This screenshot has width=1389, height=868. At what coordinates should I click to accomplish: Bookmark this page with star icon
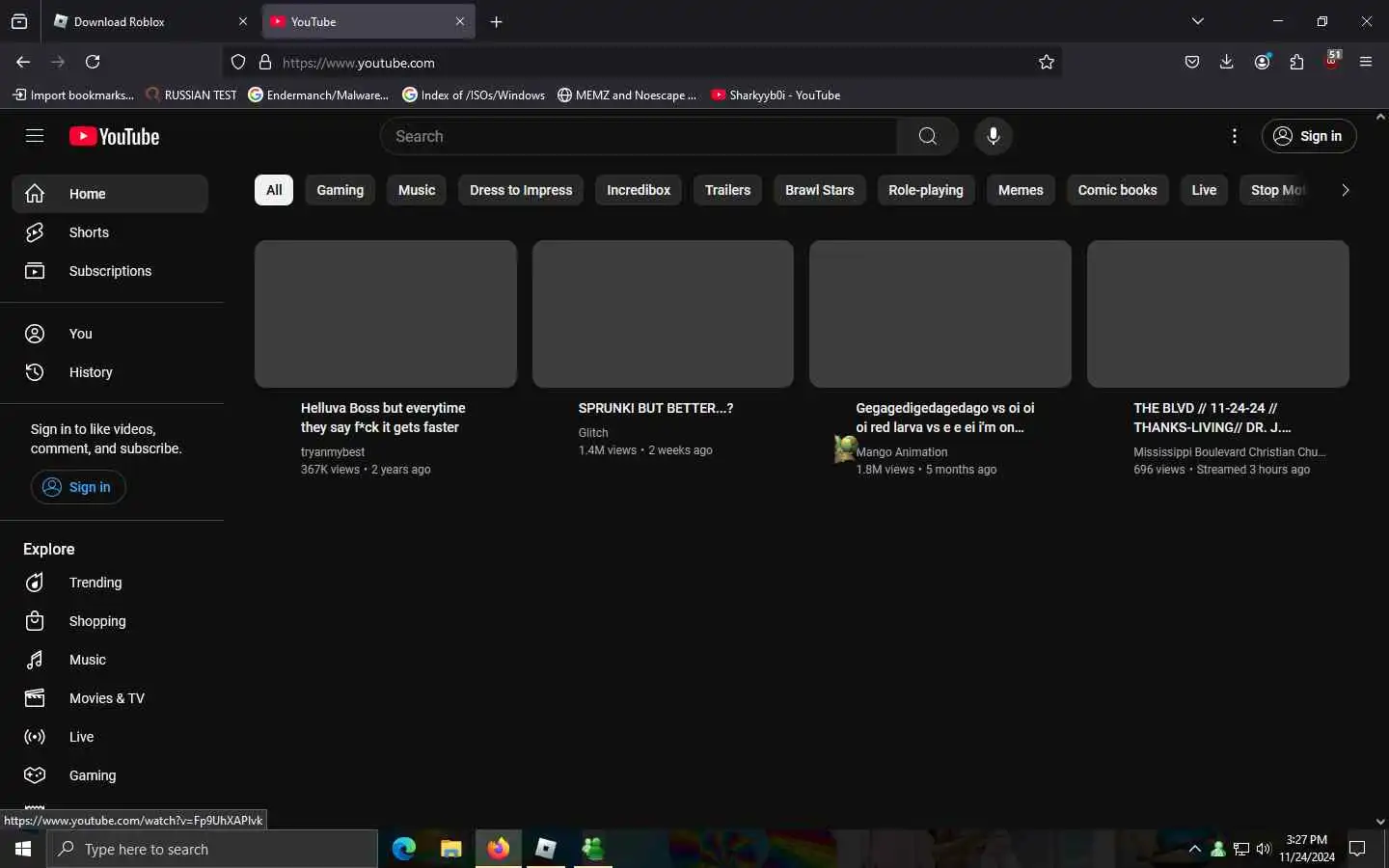(x=1047, y=62)
